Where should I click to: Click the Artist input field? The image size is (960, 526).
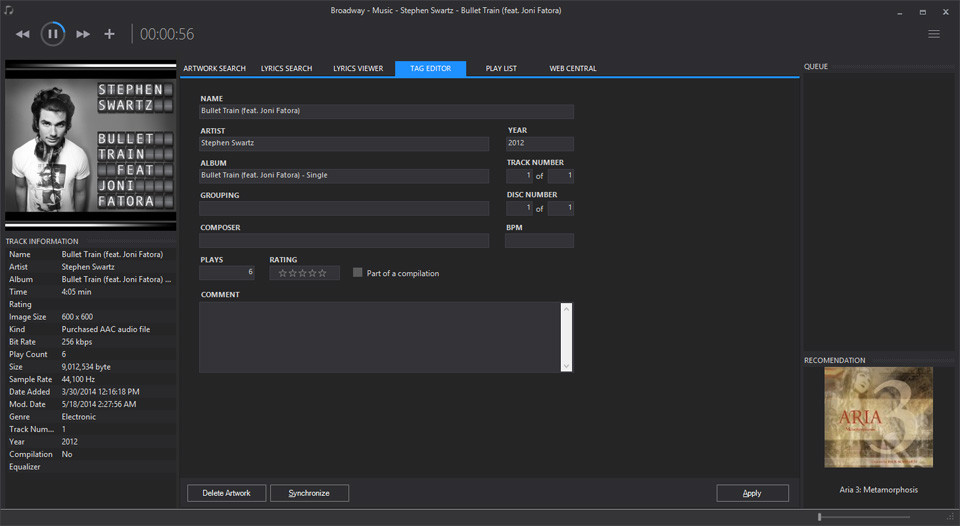tap(344, 143)
